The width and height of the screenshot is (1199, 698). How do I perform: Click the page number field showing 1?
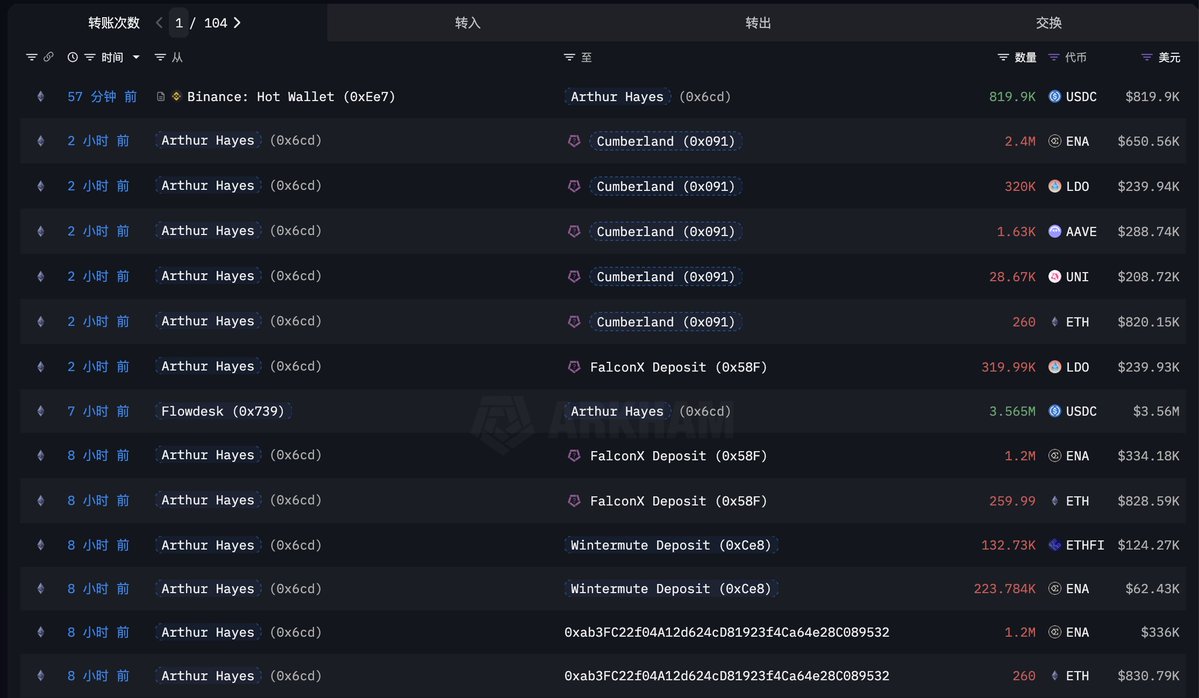[179, 22]
